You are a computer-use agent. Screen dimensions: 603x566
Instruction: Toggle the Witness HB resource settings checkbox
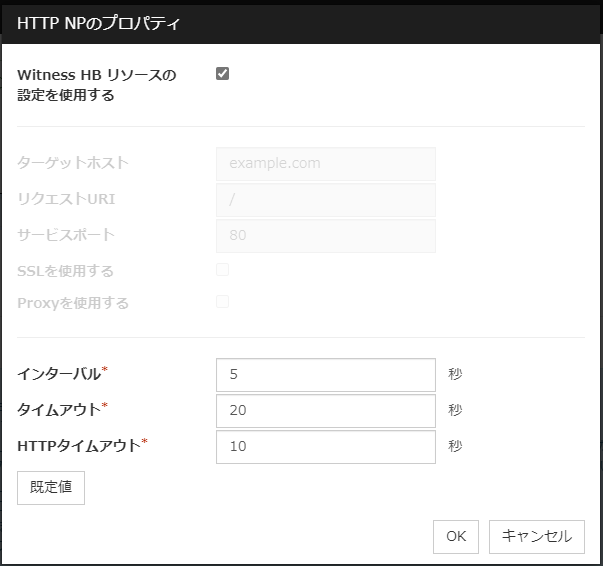223,74
